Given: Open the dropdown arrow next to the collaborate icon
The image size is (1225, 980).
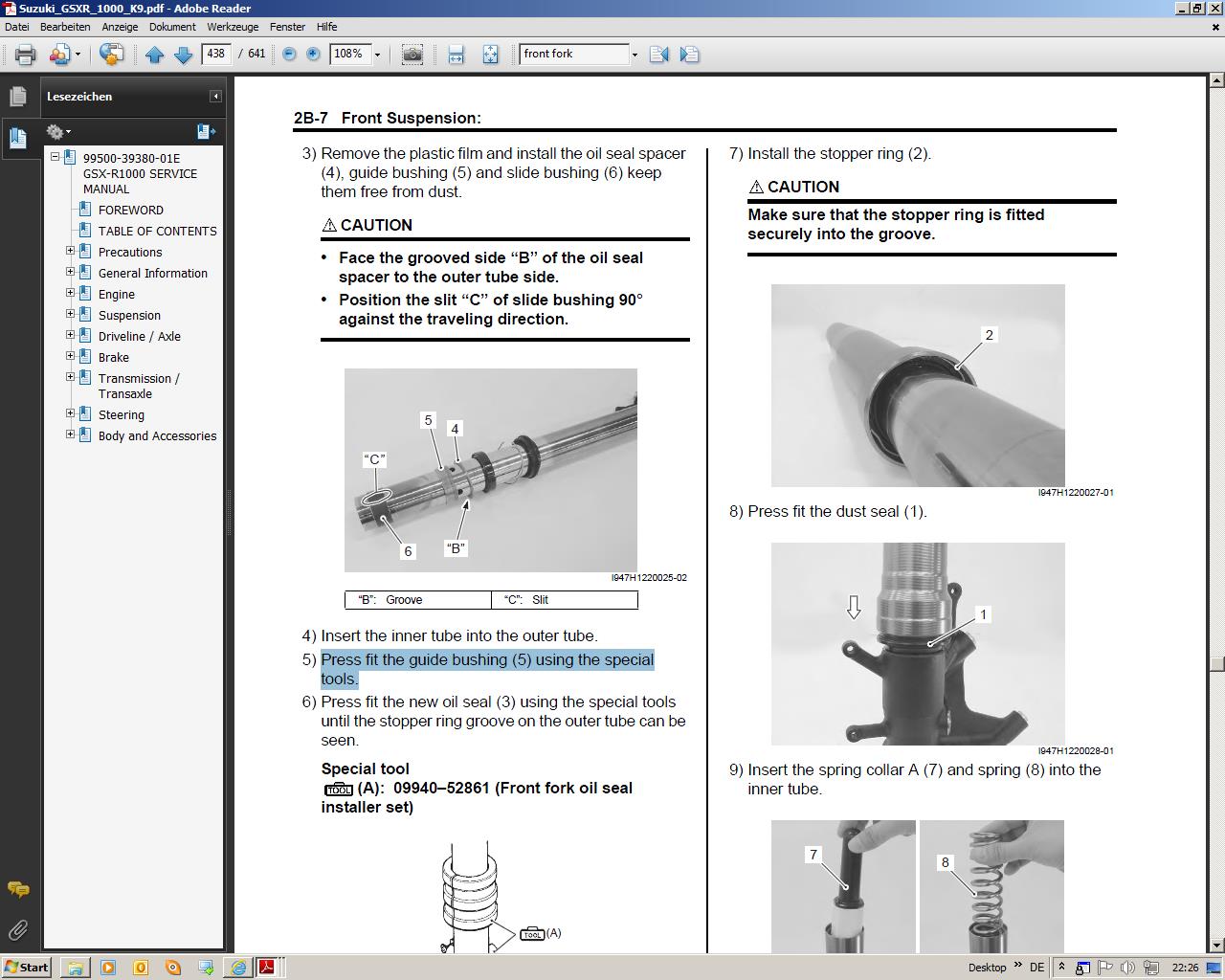Looking at the screenshot, I should [78, 55].
